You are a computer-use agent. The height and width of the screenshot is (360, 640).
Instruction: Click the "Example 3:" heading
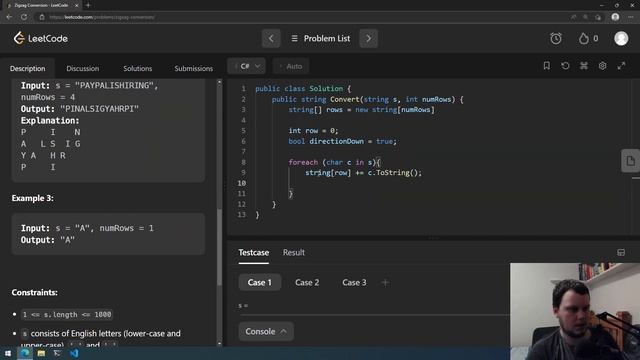tap(33, 198)
